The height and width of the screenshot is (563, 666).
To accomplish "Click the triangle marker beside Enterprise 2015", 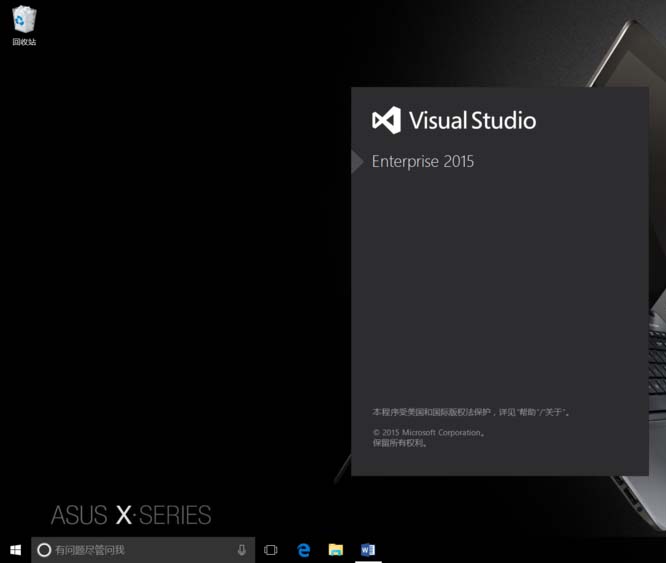I will tap(357, 161).
